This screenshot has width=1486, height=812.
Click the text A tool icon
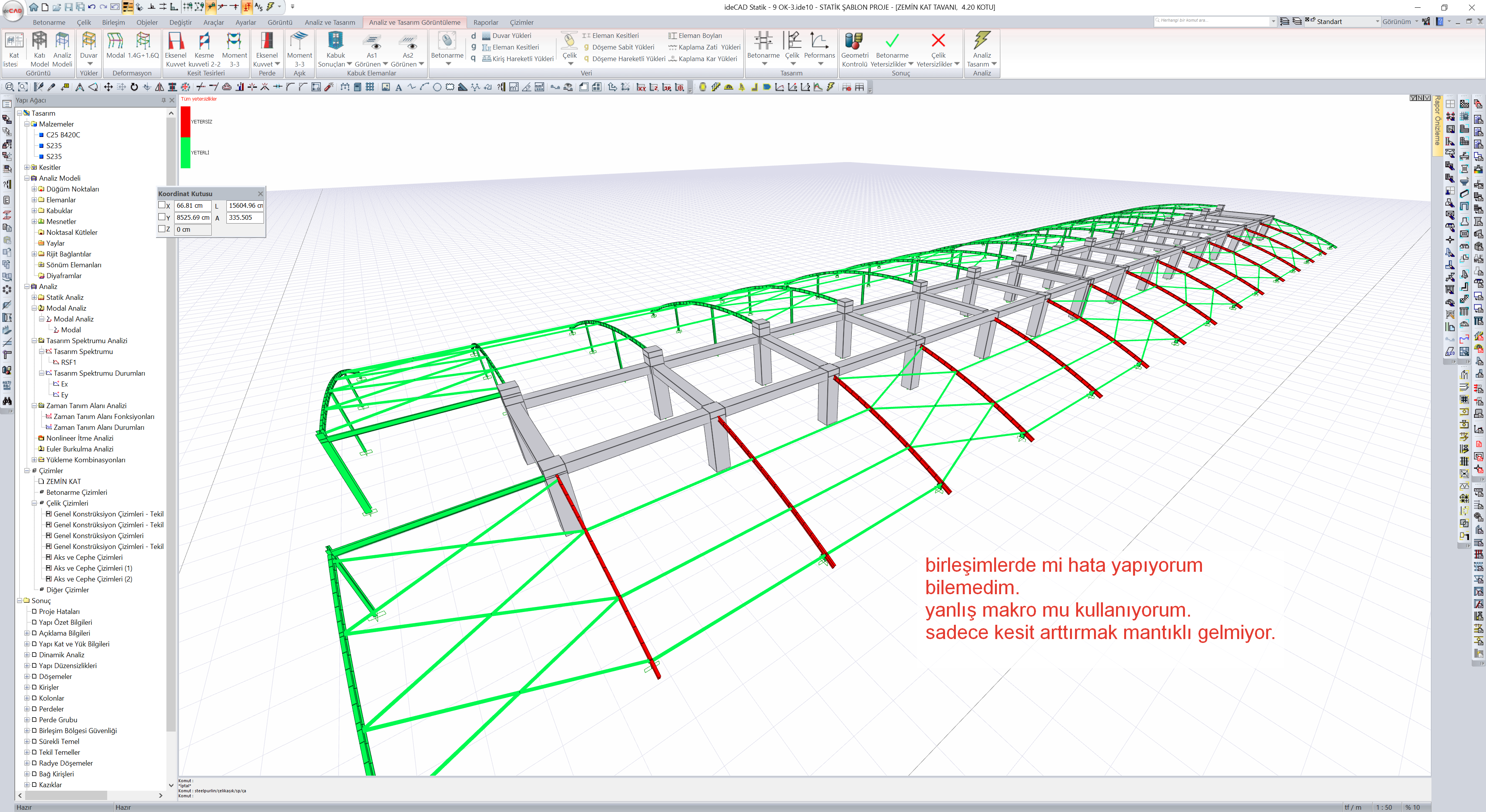point(398,88)
